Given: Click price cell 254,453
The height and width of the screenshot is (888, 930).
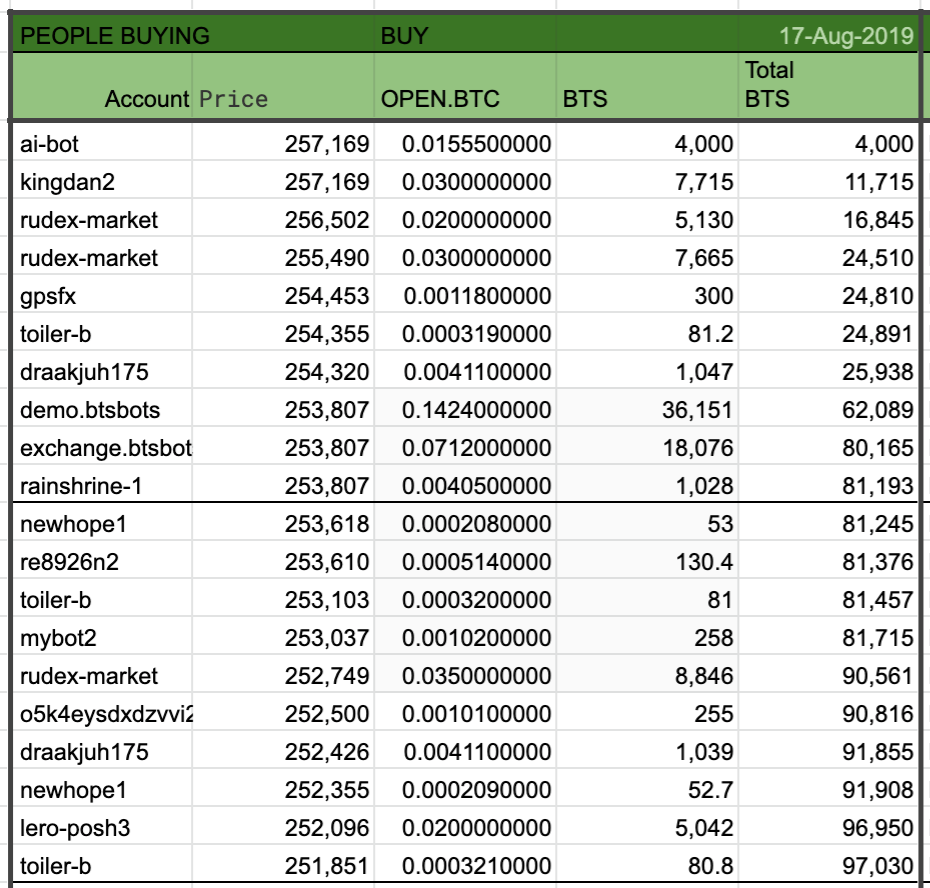Looking at the screenshot, I should [x=284, y=295].
